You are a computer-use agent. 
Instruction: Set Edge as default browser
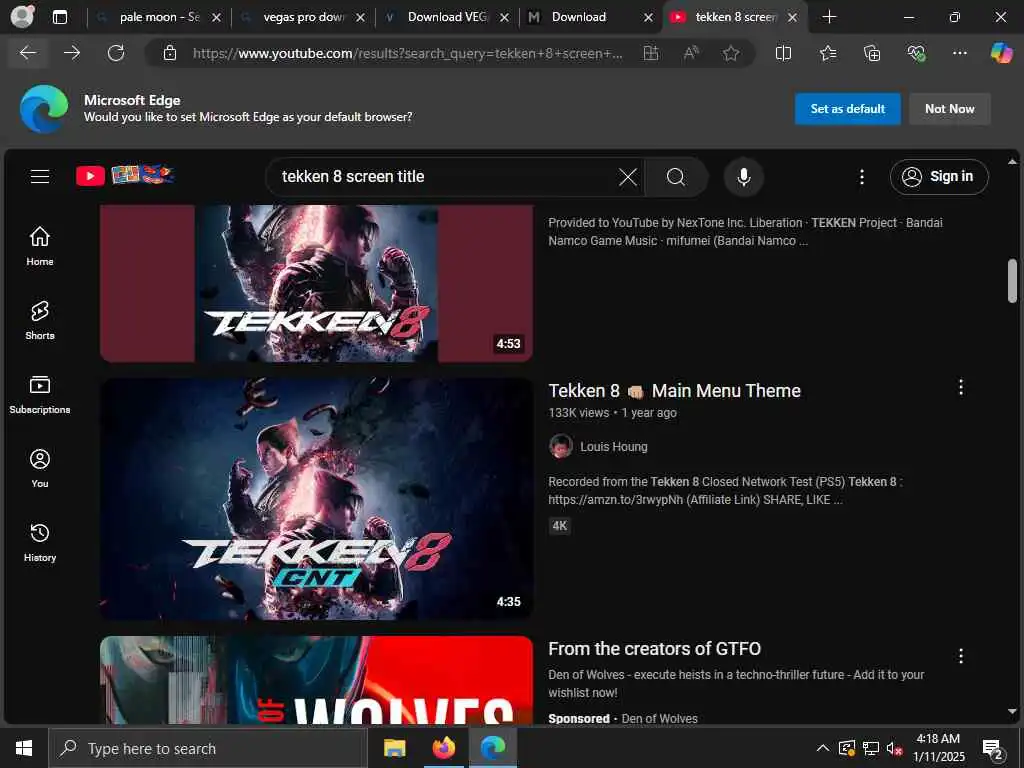pyautogui.click(x=847, y=109)
